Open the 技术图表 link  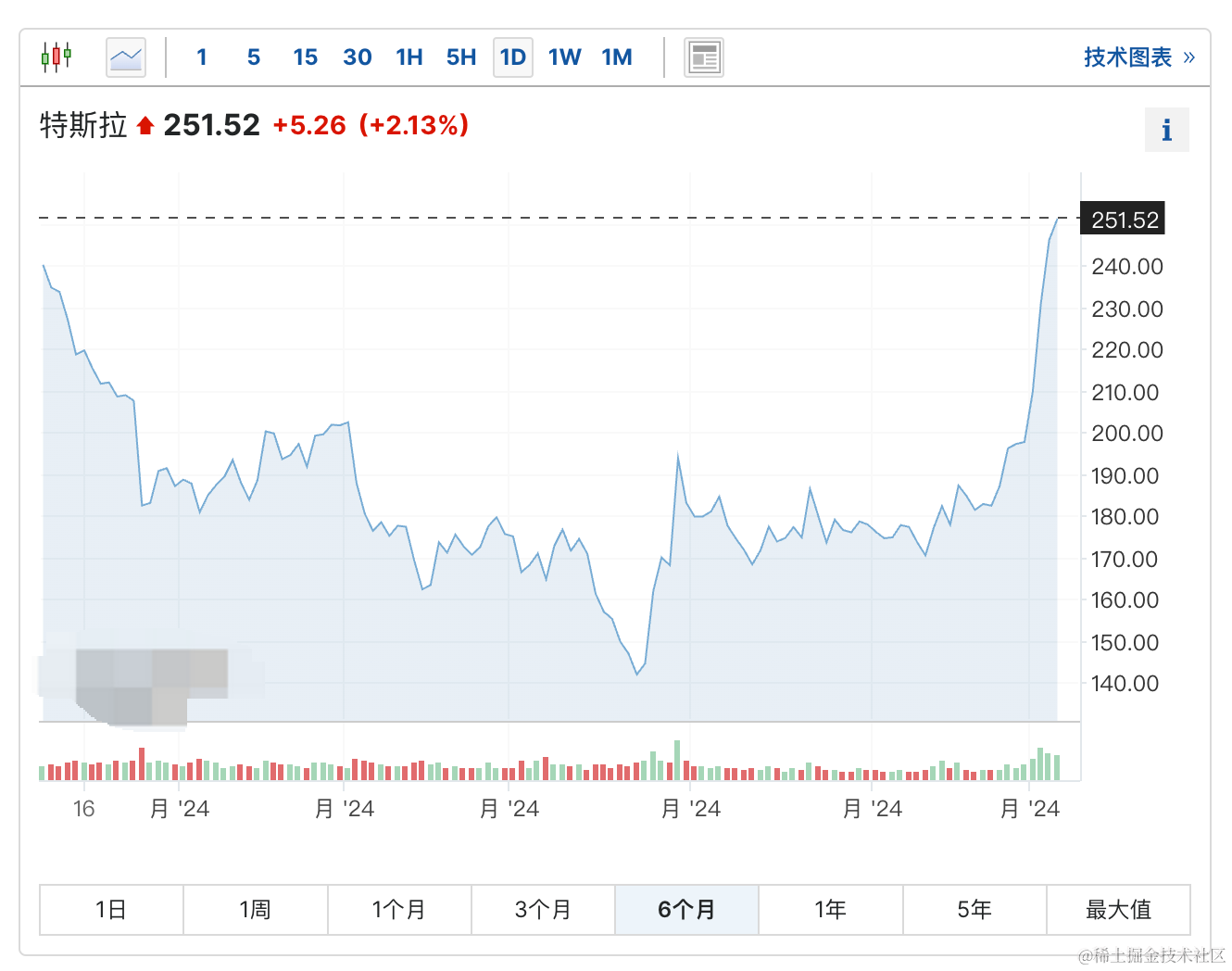[x=1138, y=57]
